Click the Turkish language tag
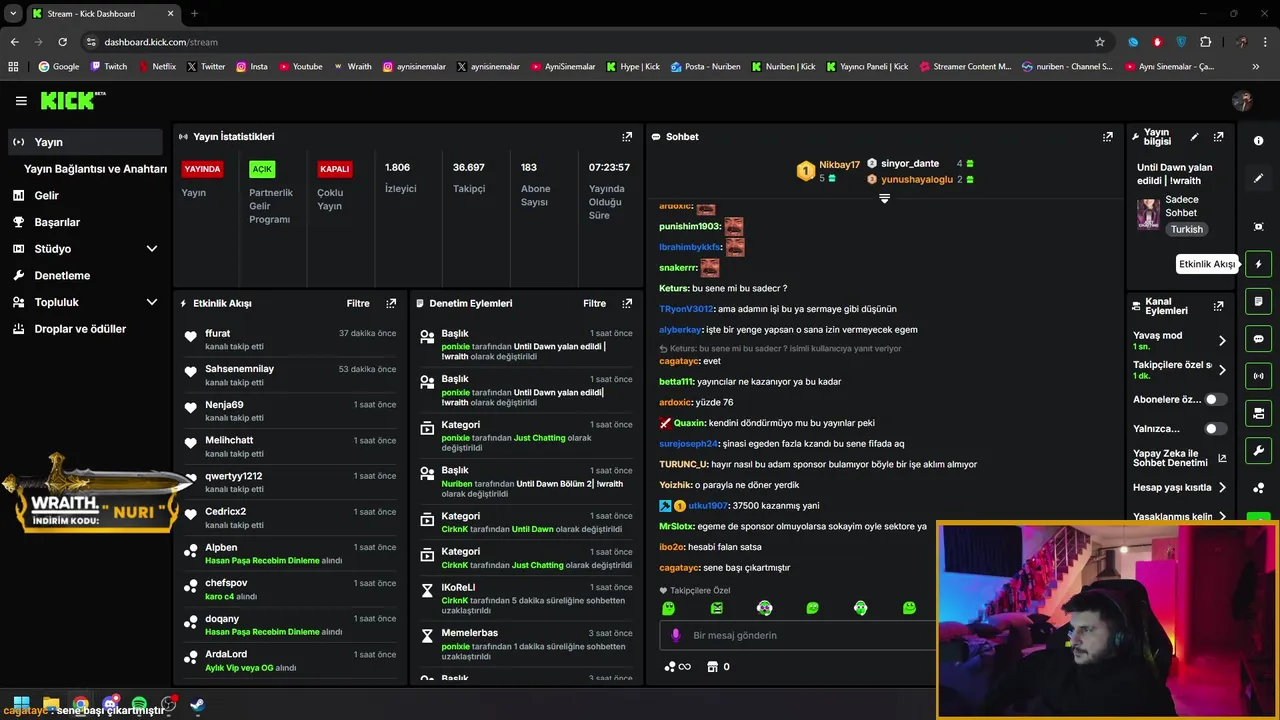Screen dimensions: 1280x720 1187,229
